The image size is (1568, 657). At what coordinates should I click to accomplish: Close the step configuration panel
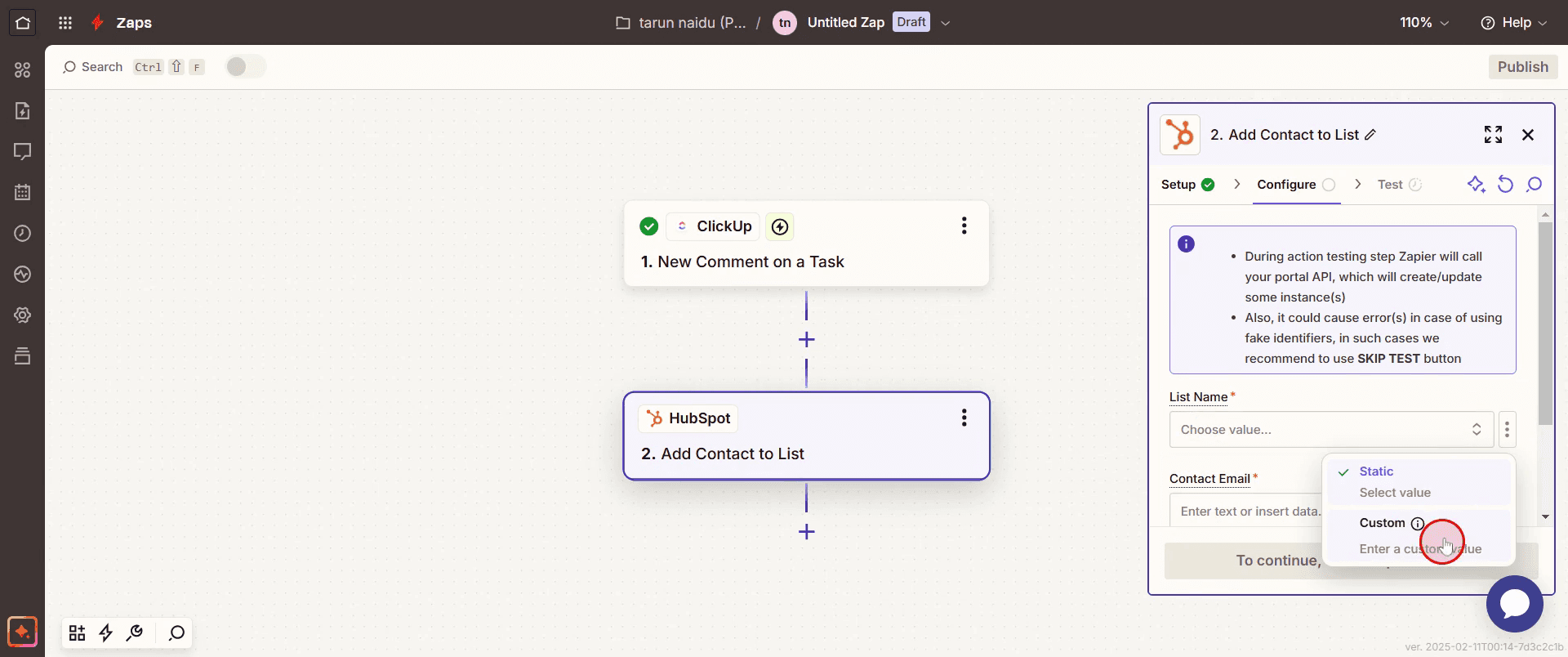coord(1528,135)
